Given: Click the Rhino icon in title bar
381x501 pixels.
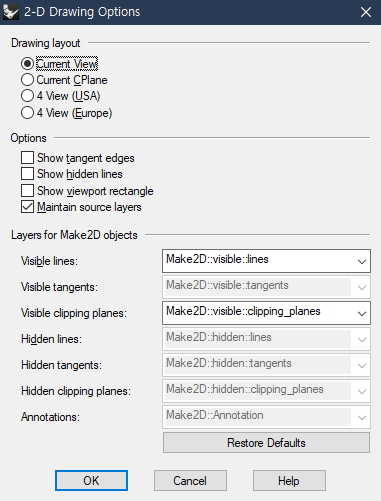Looking at the screenshot, I should tap(11, 12).
